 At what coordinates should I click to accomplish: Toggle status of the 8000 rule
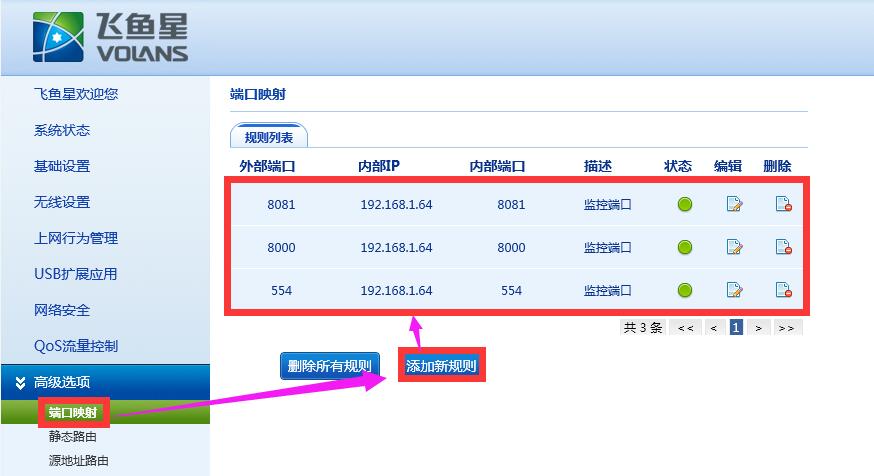click(685, 247)
